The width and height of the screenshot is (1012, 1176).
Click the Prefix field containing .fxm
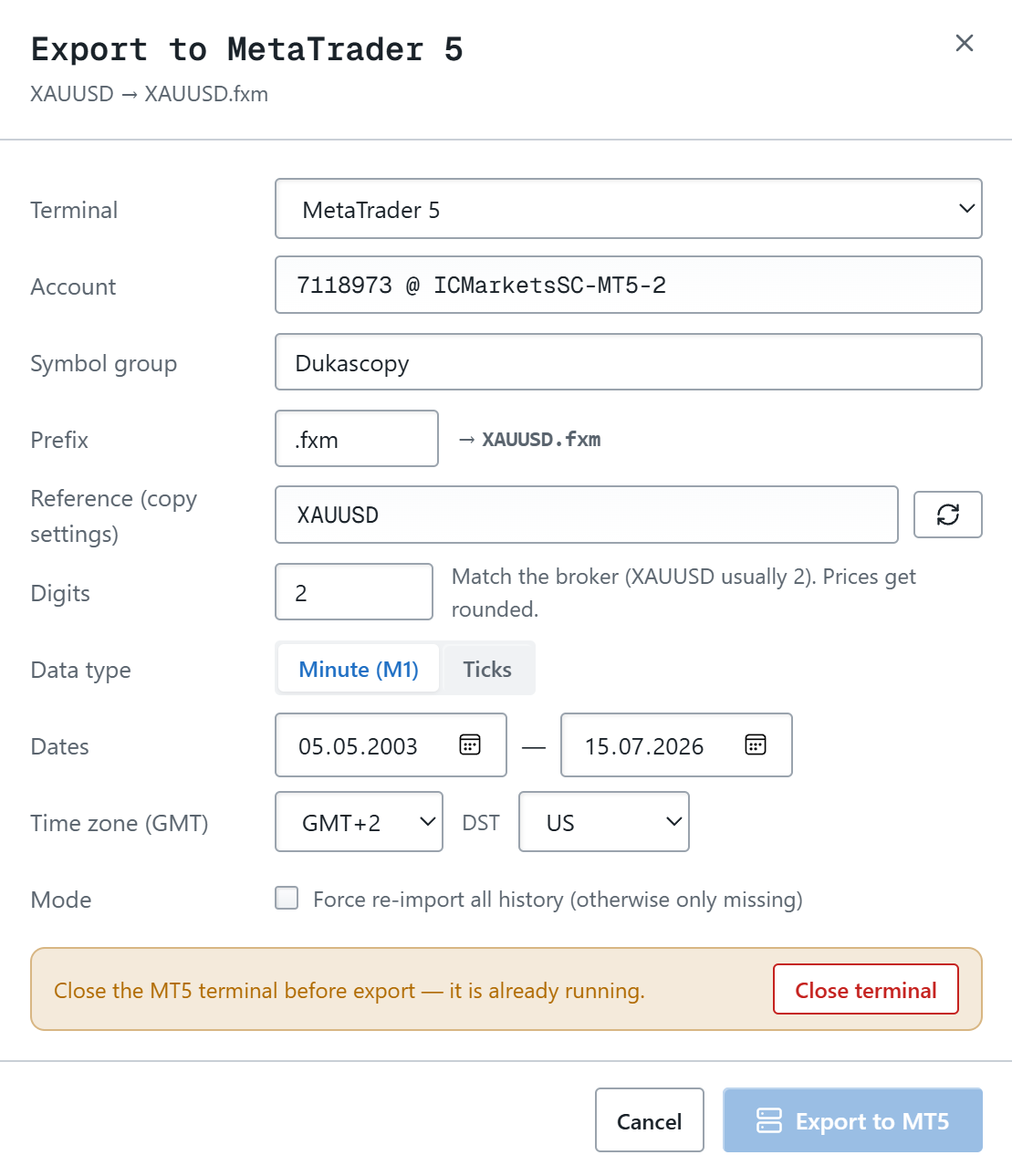pos(356,439)
